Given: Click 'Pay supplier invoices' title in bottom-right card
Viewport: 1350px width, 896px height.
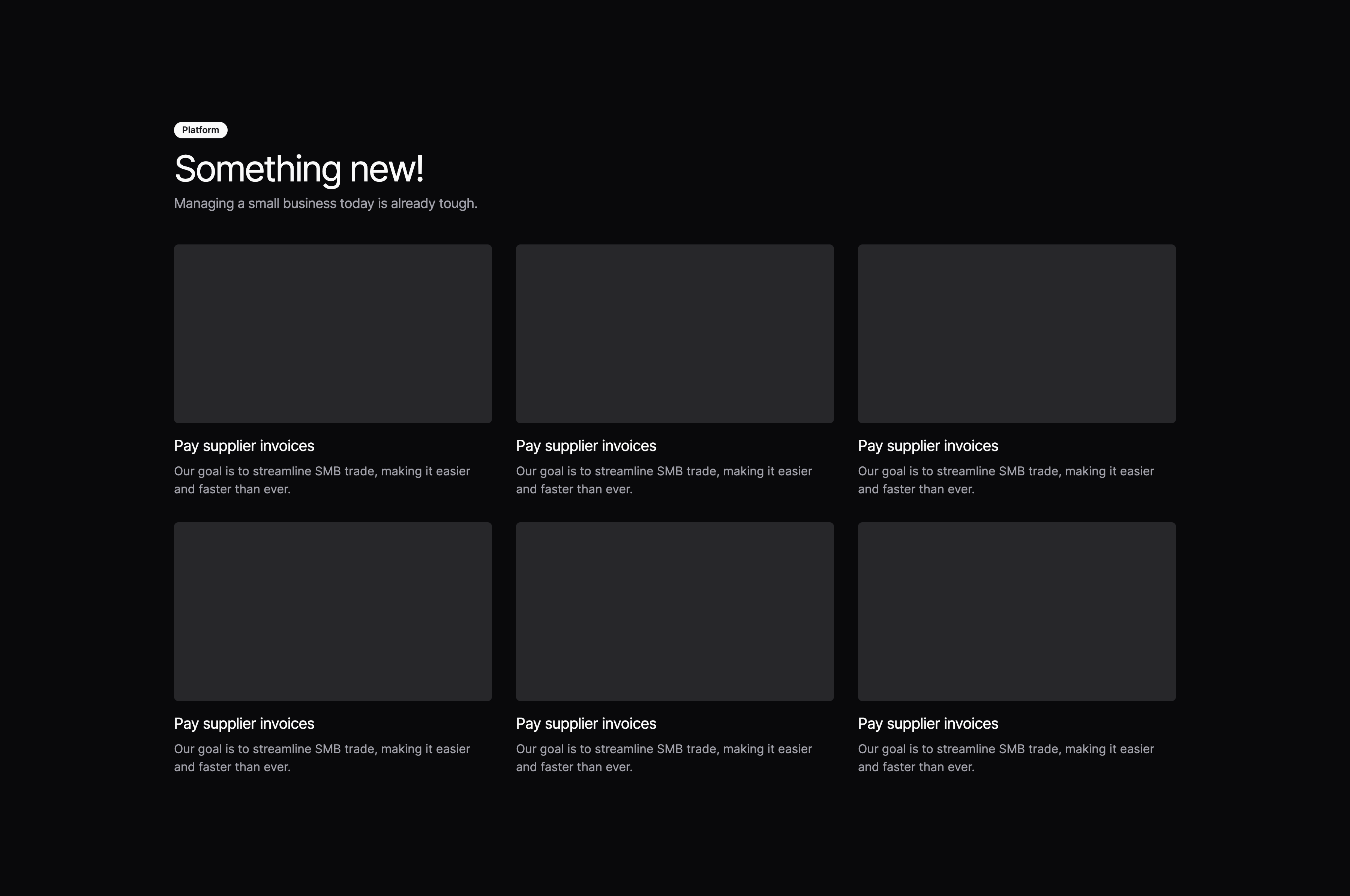Looking at the screenshot, I should pos(928,724).
